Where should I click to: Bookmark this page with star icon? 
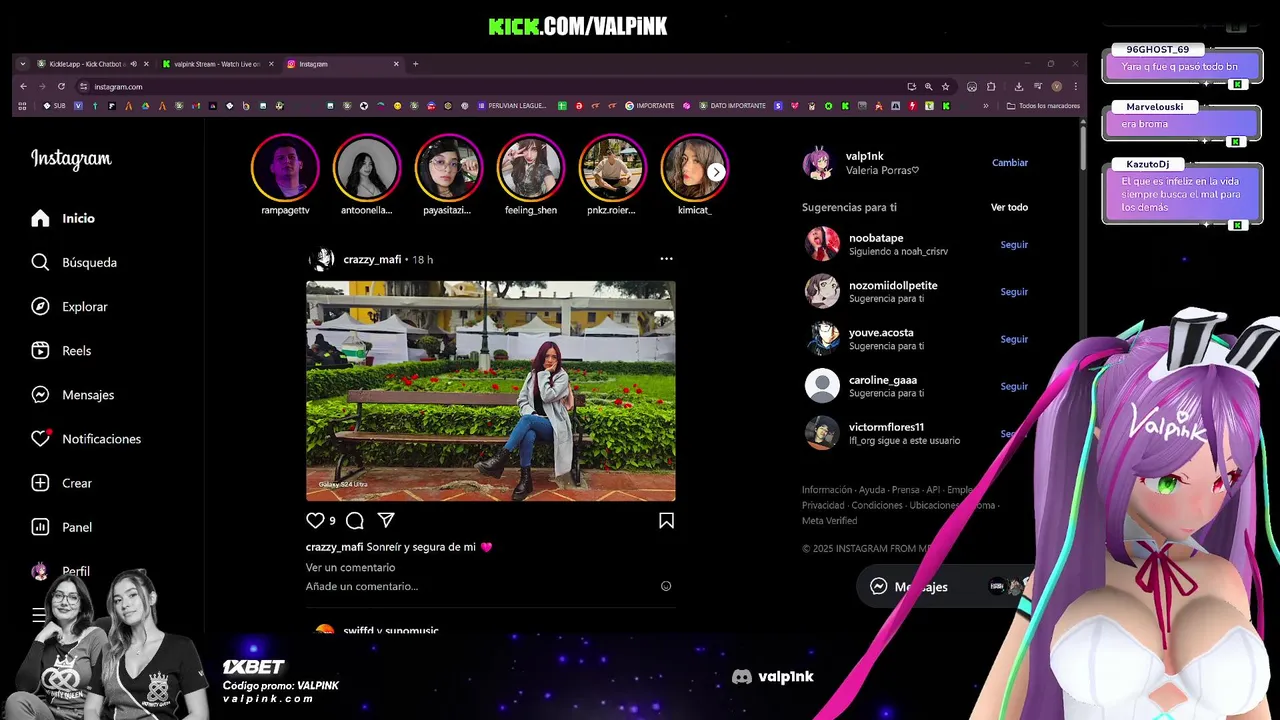pos(945,86)
